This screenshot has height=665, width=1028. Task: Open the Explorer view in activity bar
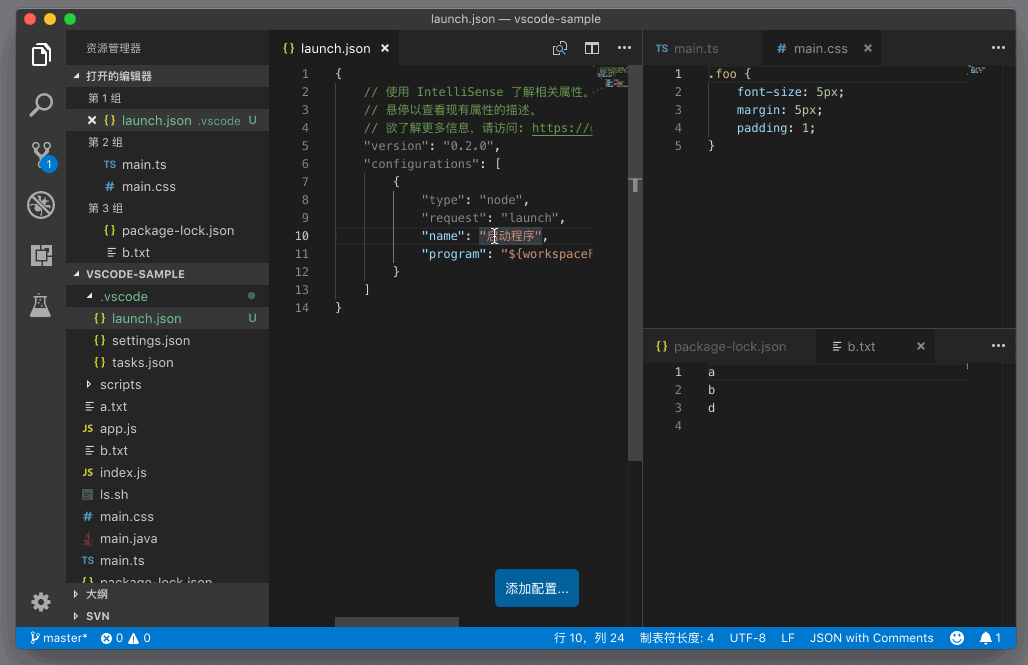(41, 55)
